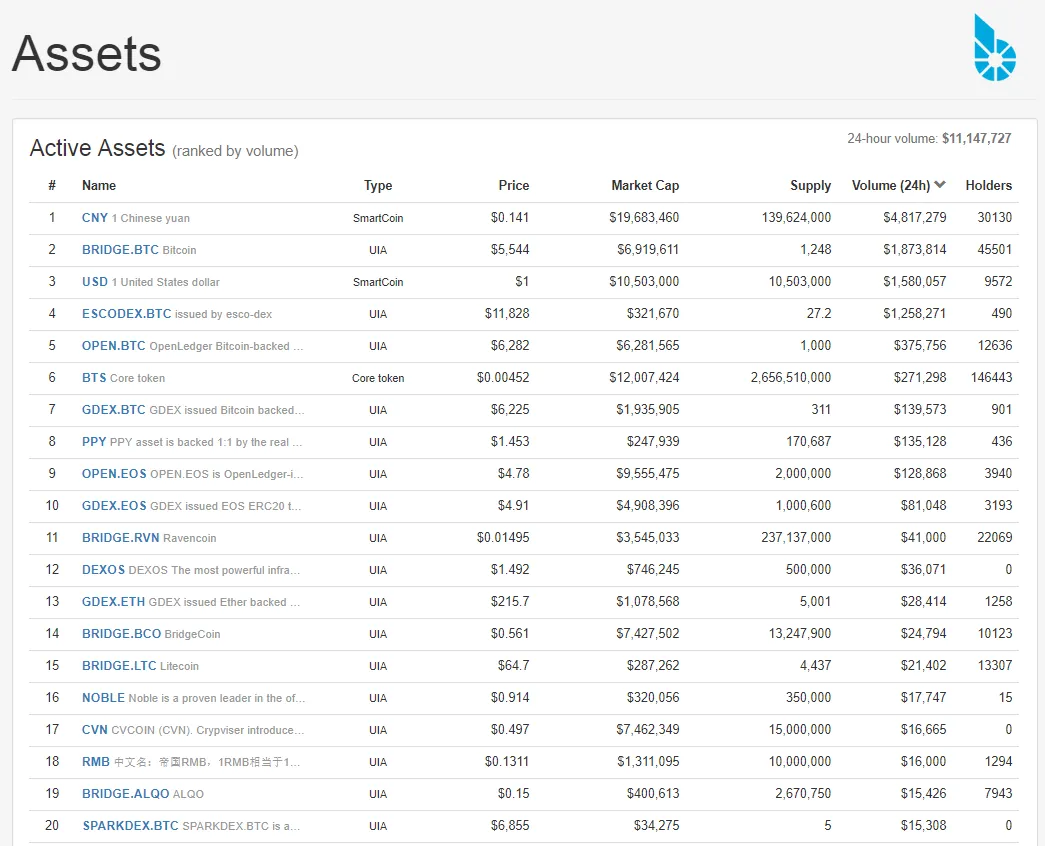Open the BRIDGE.RVN asset link
The width and height of the screenshot is (1045, 846).
pos(121,537)
